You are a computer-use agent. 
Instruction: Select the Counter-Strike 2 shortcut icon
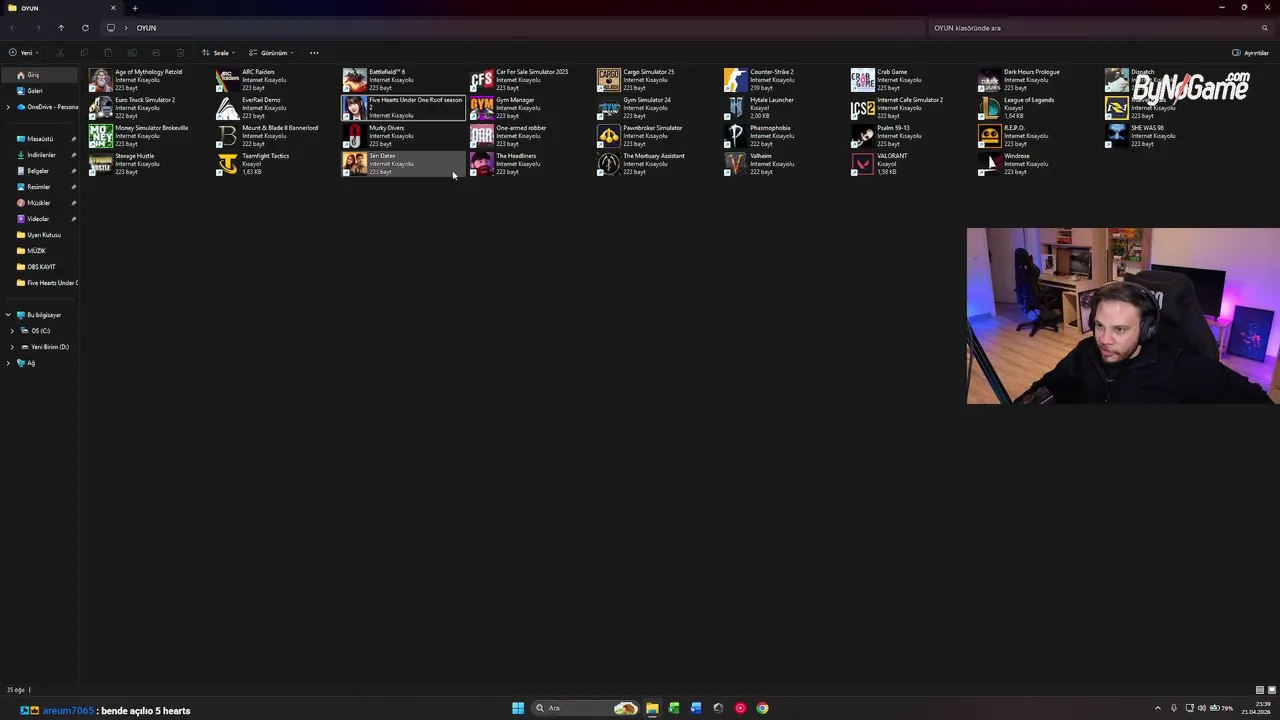coord(736,80)
